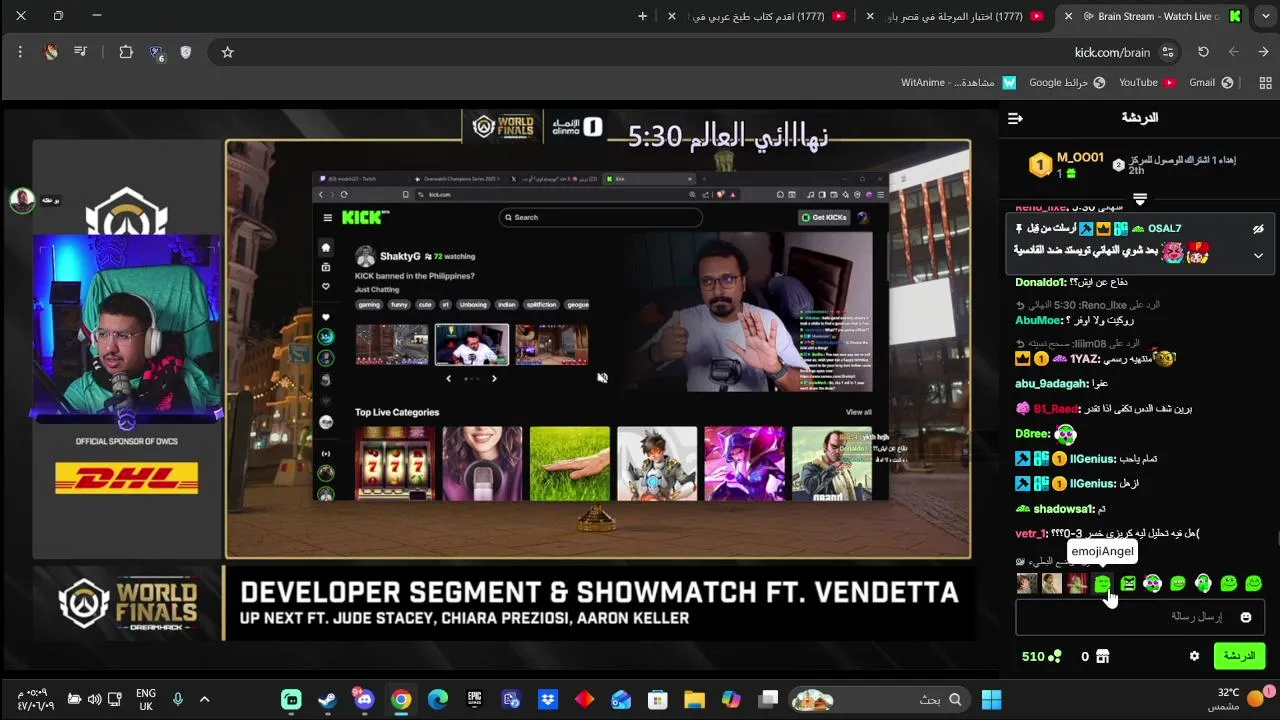This screenshot has height=720, width=1280.
Task: Open Steam from the taskbar
Action: (327, 699)
